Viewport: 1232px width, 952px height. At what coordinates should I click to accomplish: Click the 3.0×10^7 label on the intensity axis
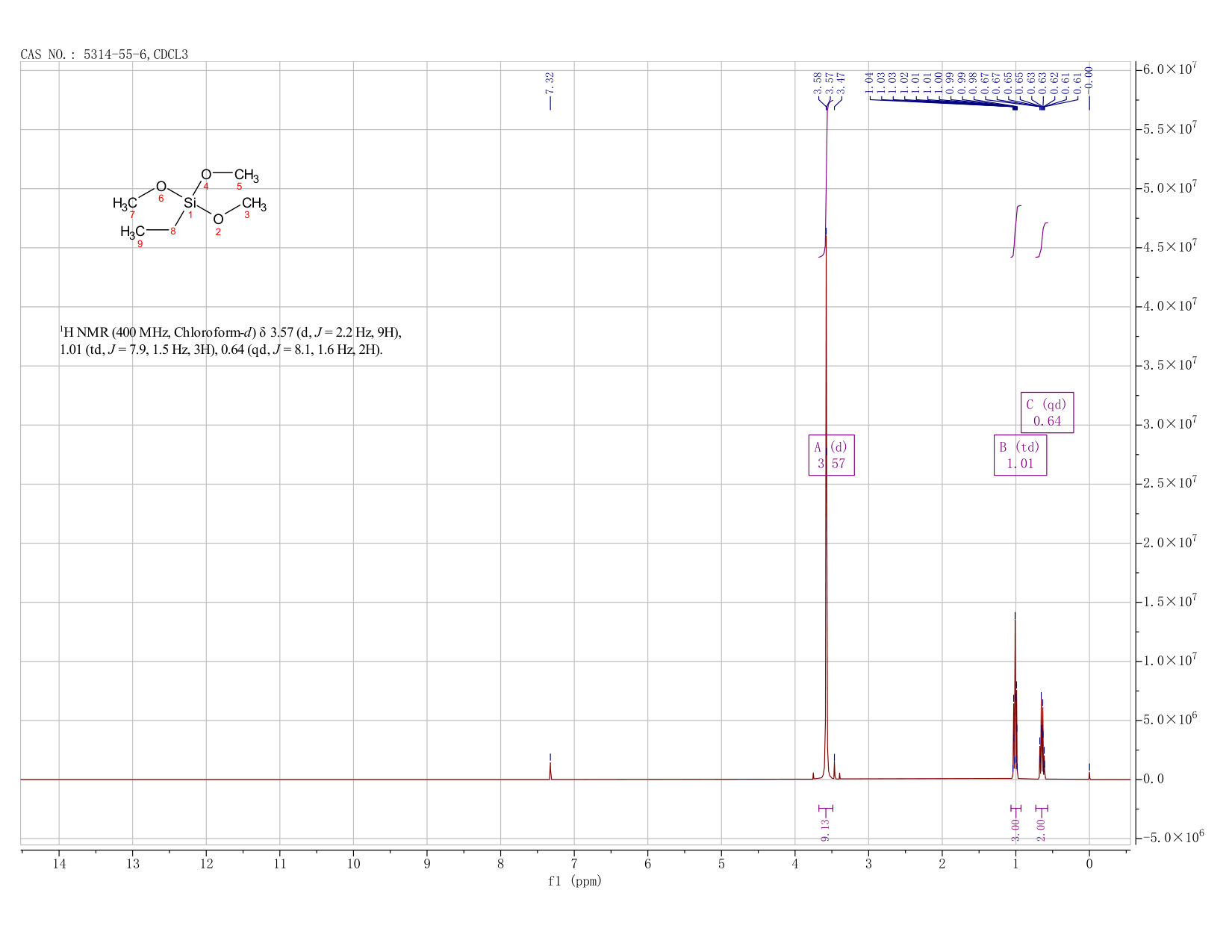[1170, 424]
